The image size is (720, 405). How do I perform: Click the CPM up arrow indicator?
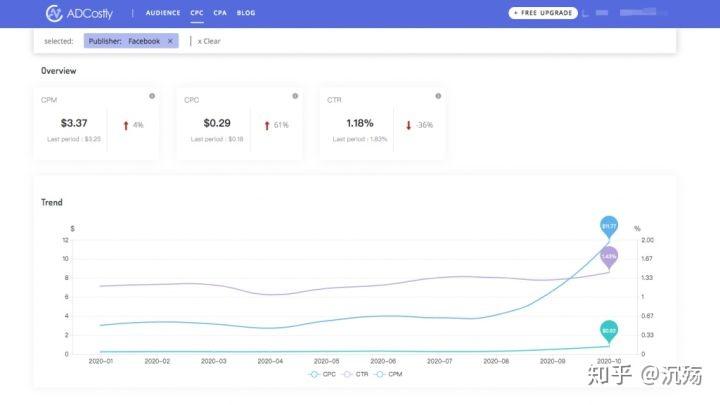pyautogui.click(x=126, y=125)
